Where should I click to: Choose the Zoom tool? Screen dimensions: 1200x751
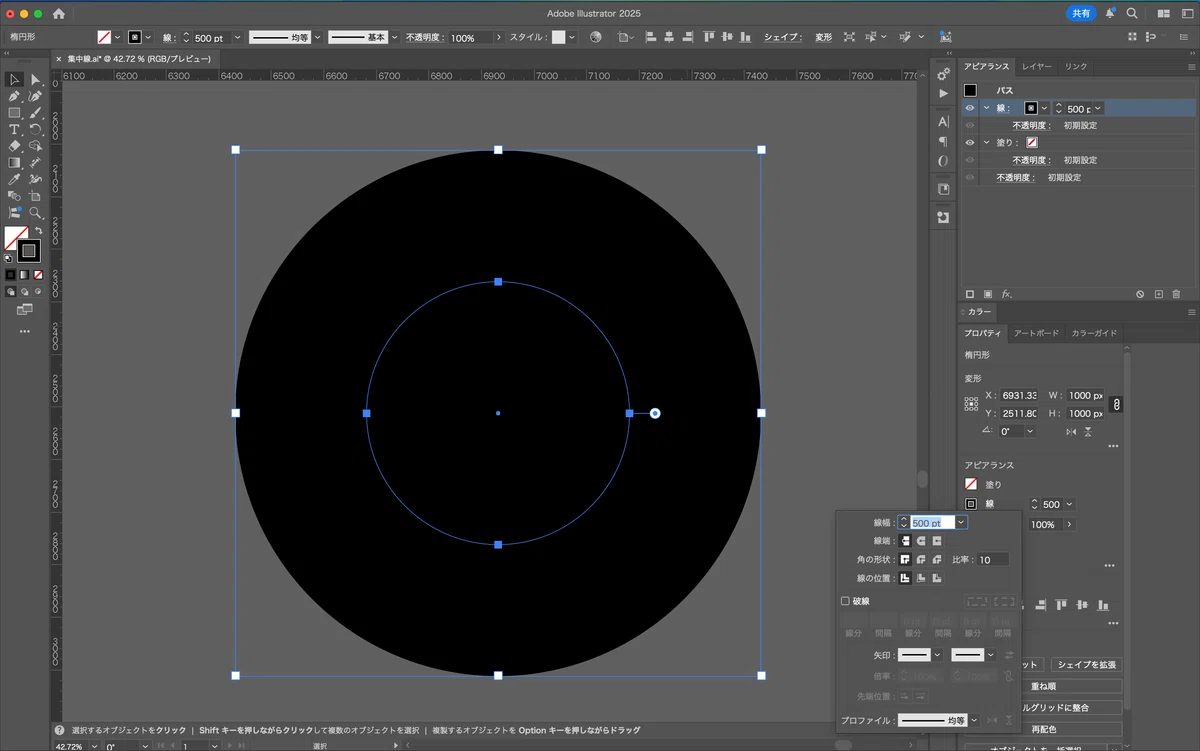[36, 212]
